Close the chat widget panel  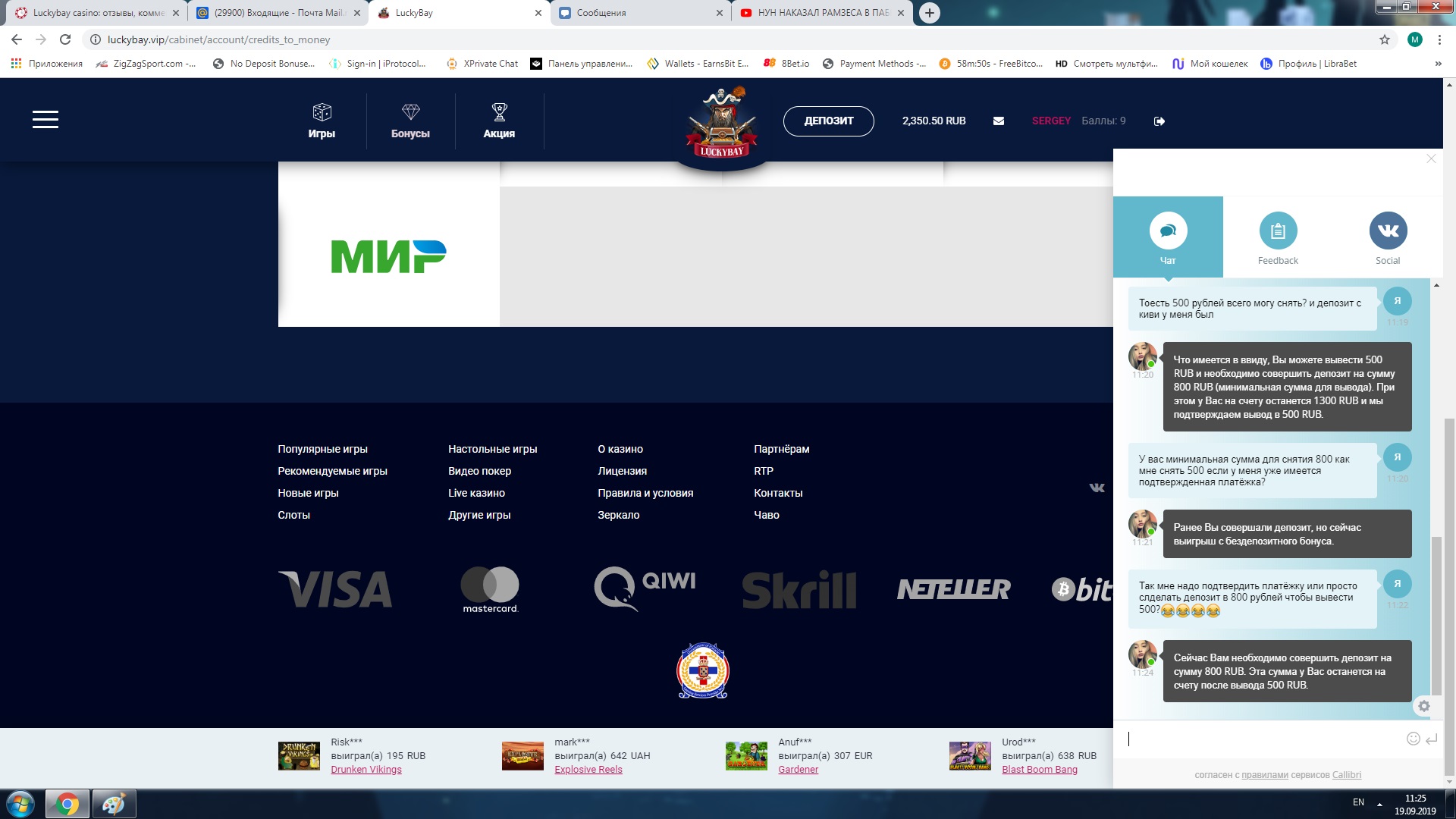tap(1431, 158)
